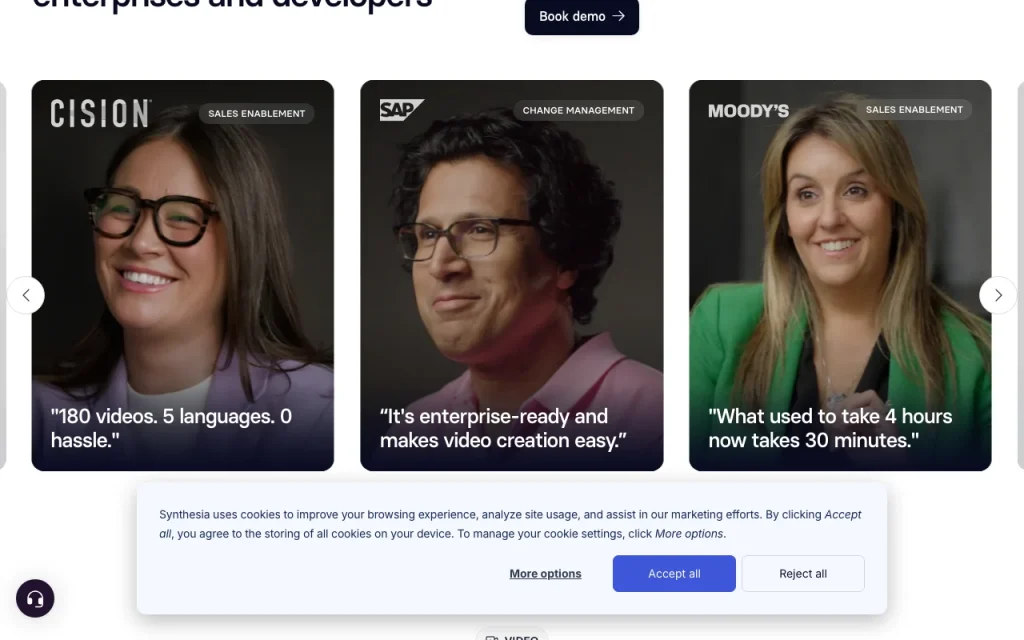Open the headset support chat widget
This screenshot has height=640, width=1024.
(35, 598)
